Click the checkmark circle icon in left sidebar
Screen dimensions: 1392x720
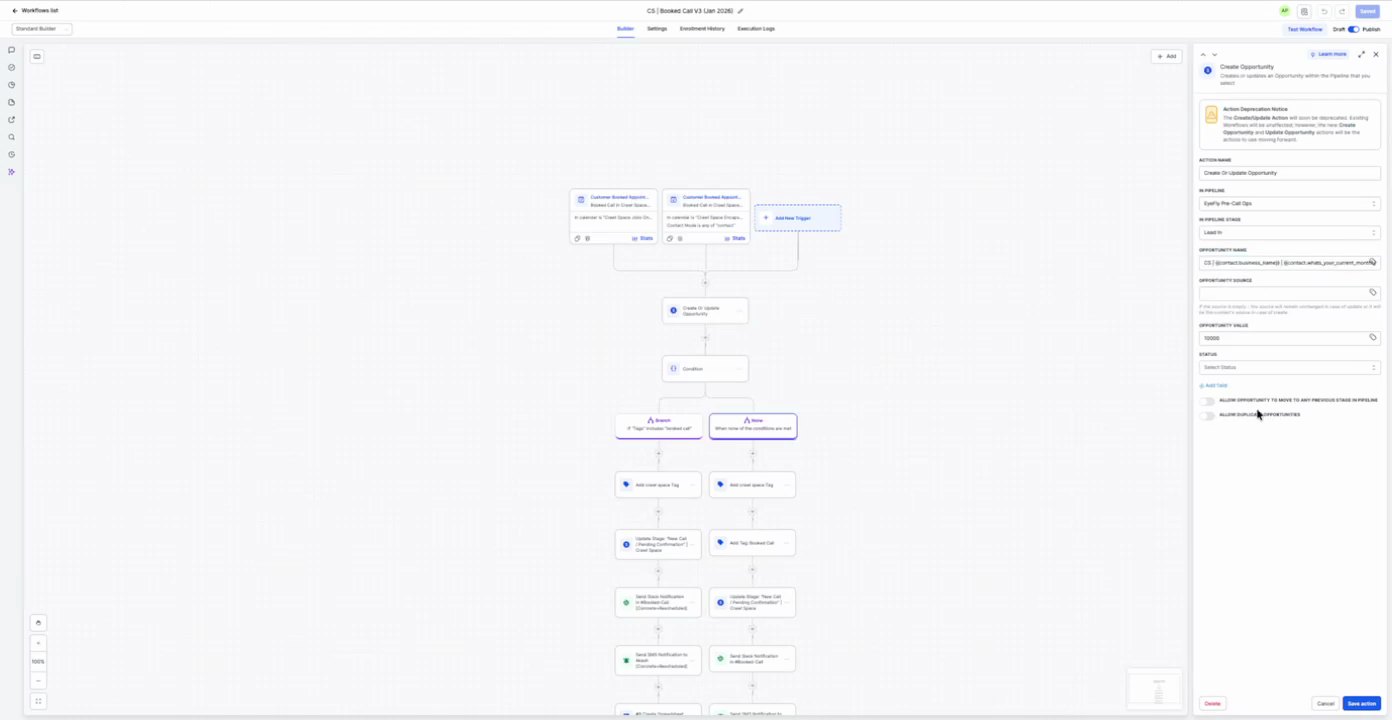[12, 68]
